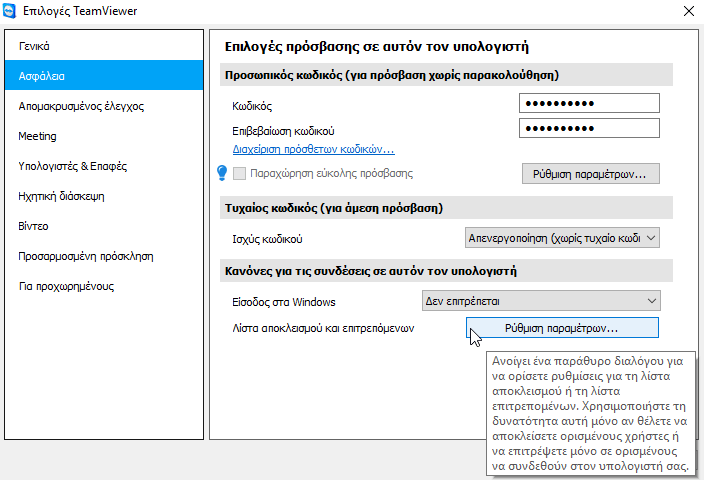
Task: Open the Meeting settings category
Action: (104, 136)
